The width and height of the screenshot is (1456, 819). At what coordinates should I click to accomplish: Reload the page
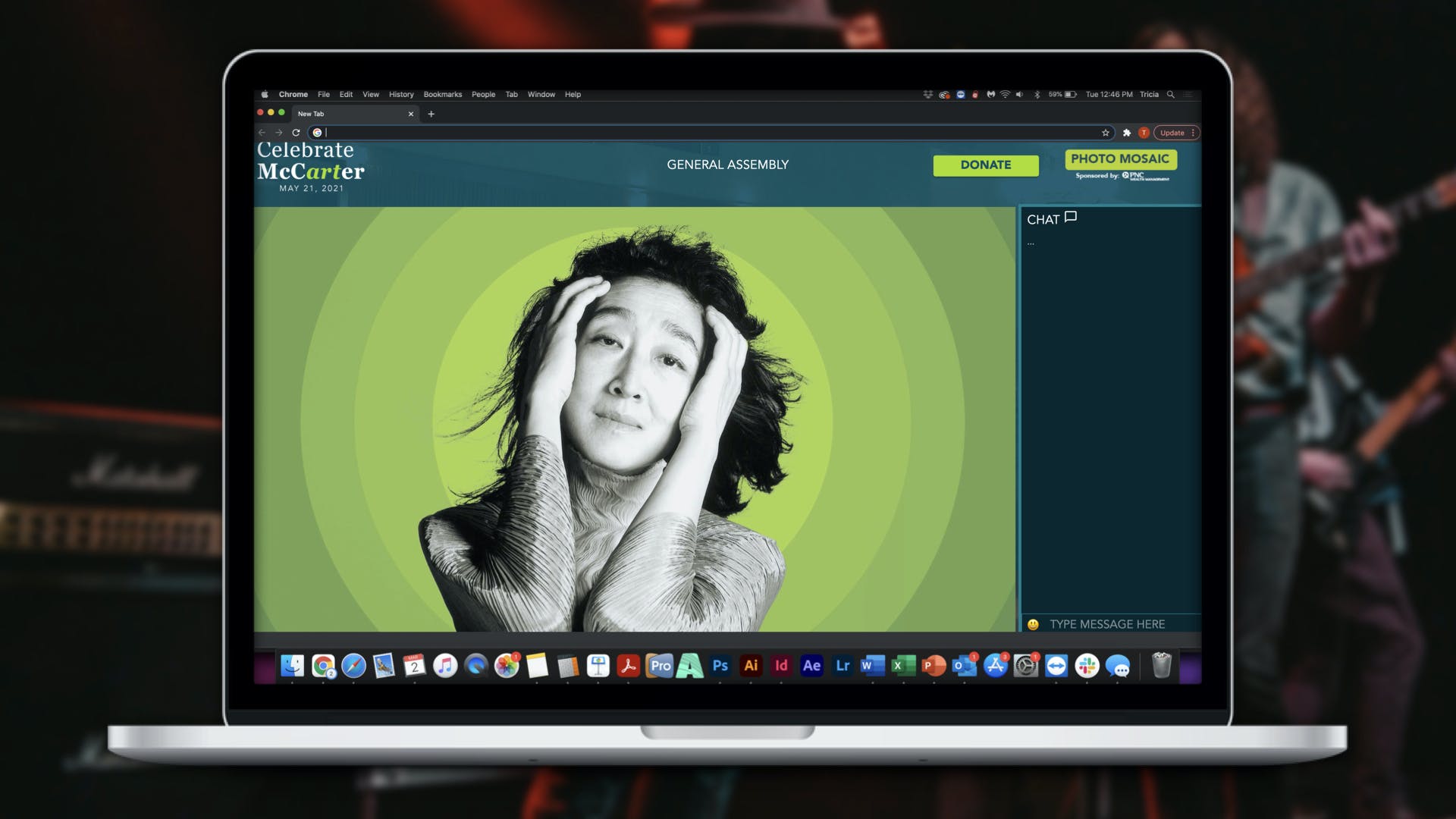[297, 133]
